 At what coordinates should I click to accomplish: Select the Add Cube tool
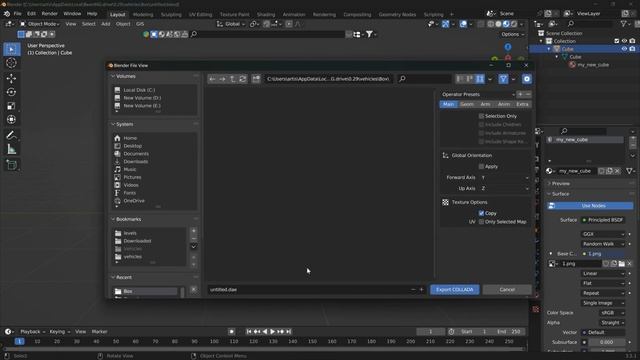[x=11, y=165]
